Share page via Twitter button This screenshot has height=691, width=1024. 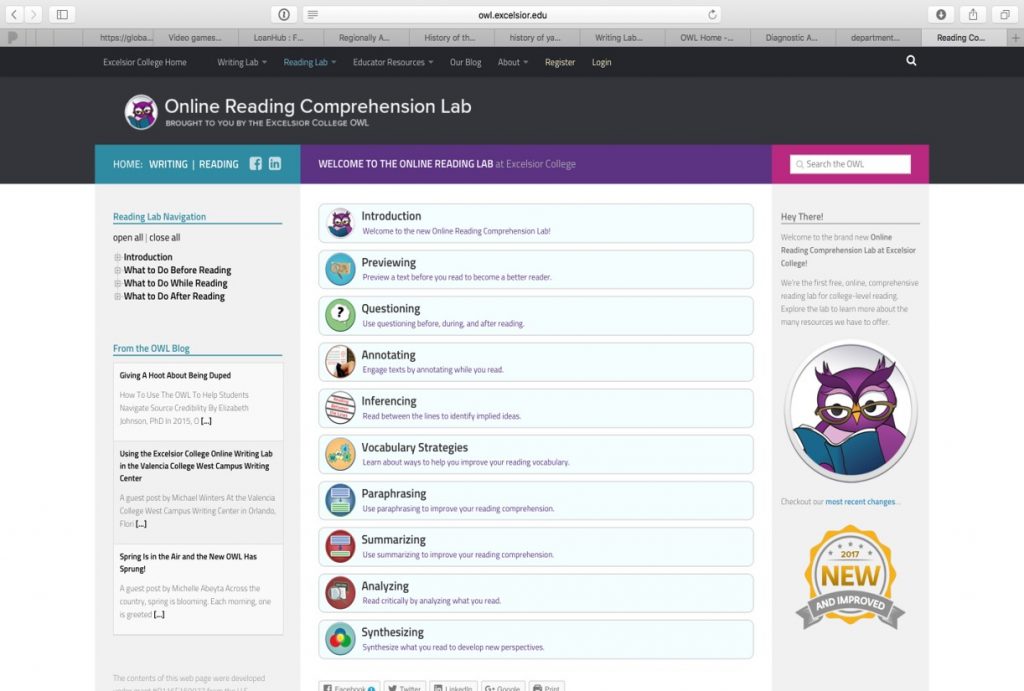[x=404, y=687]
